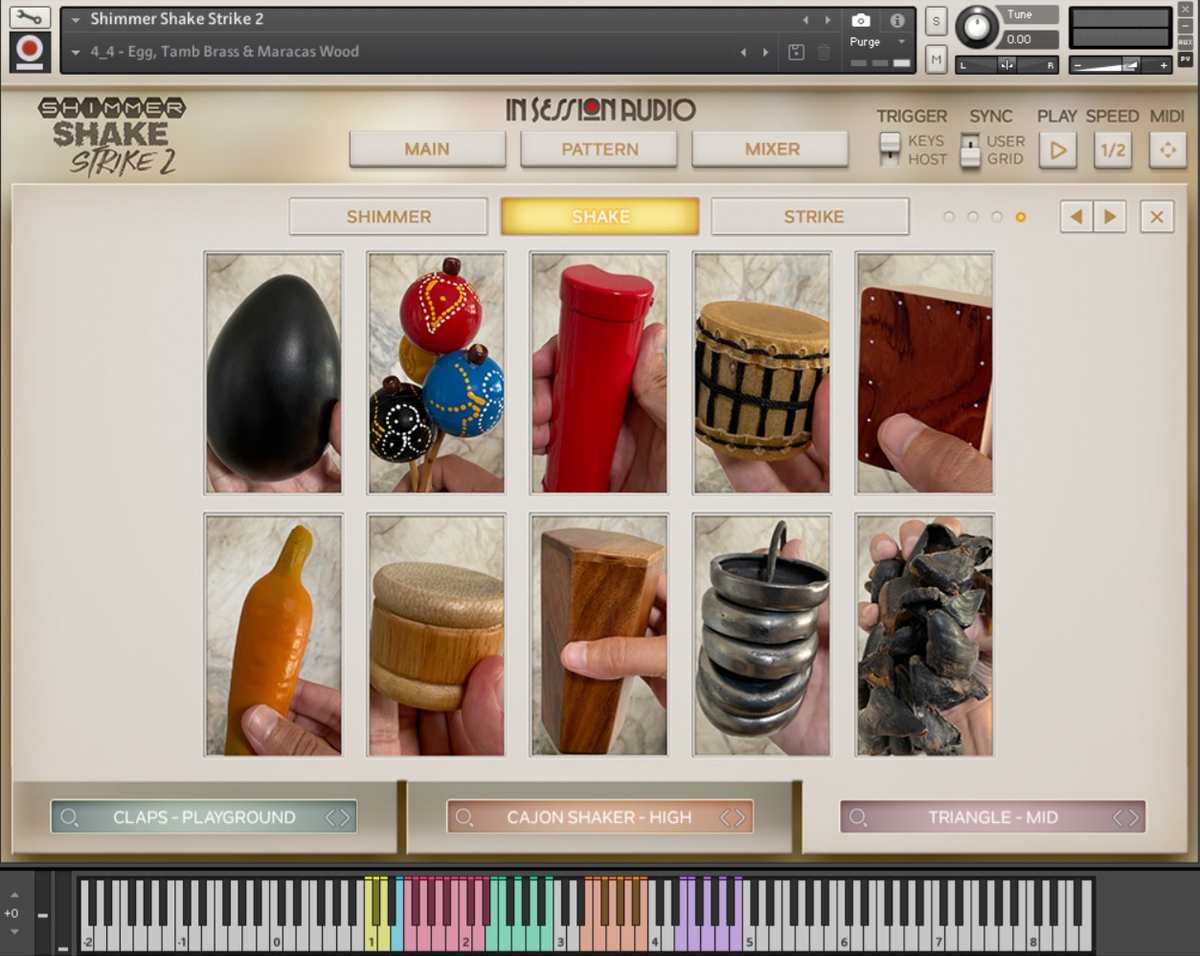Image resolution: width=1200 pixels, height=956 pixels.
Task: Select previous sound in Triangle - Mid slot
Action: 1119,817
